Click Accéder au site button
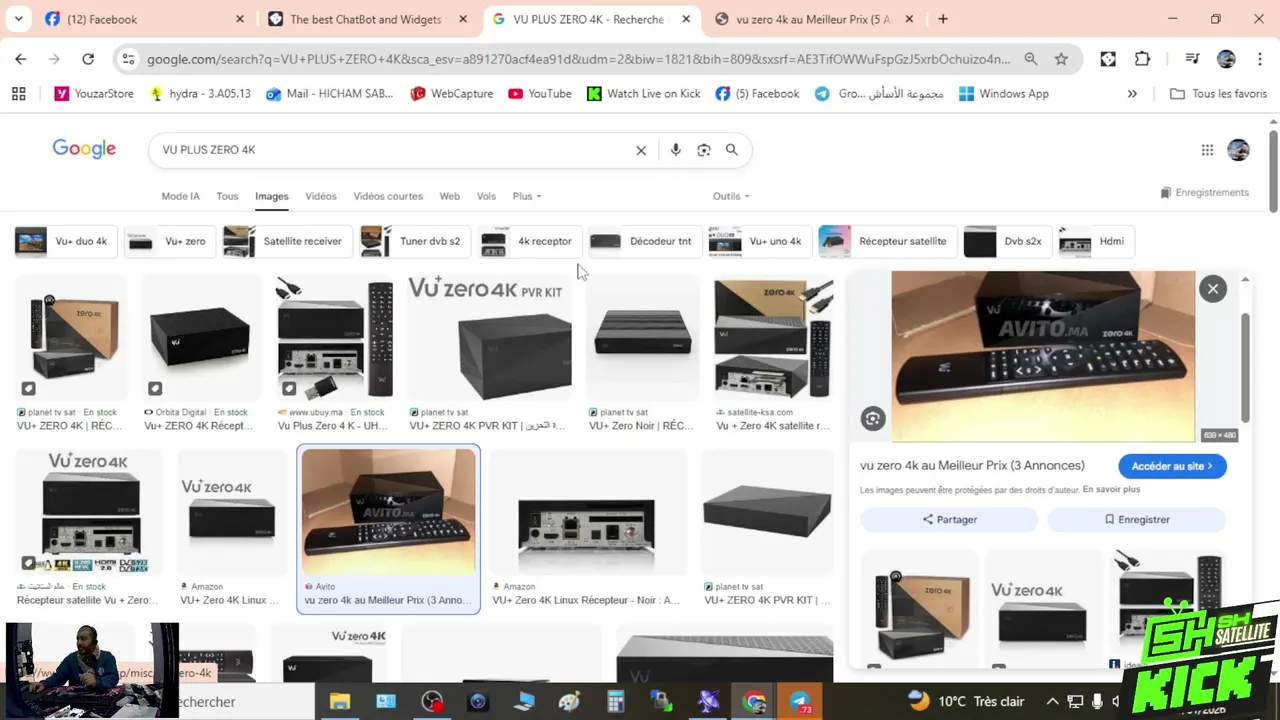This screenshot has height=720, width=1280. tap(1172, 466)
